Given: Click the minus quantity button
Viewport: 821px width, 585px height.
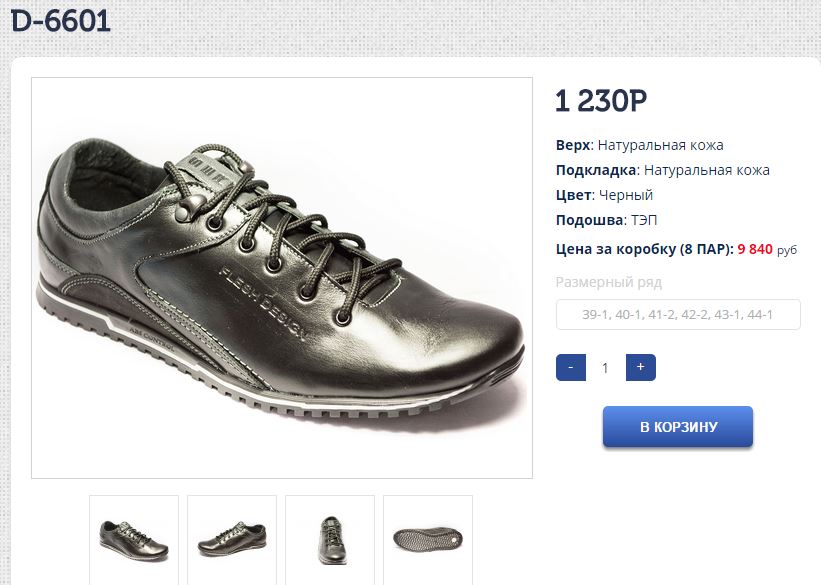Looking at the screenshot, I should pyautogui.click(x=570, y=367).
